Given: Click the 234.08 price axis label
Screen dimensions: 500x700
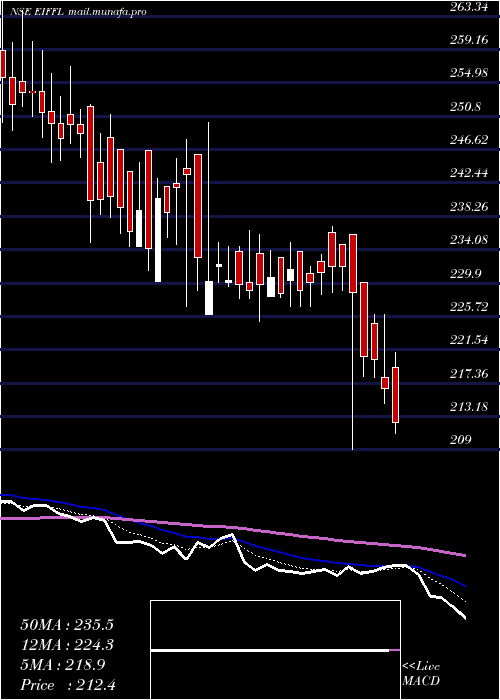Looking at the screenshot, I should coord(469,240).
